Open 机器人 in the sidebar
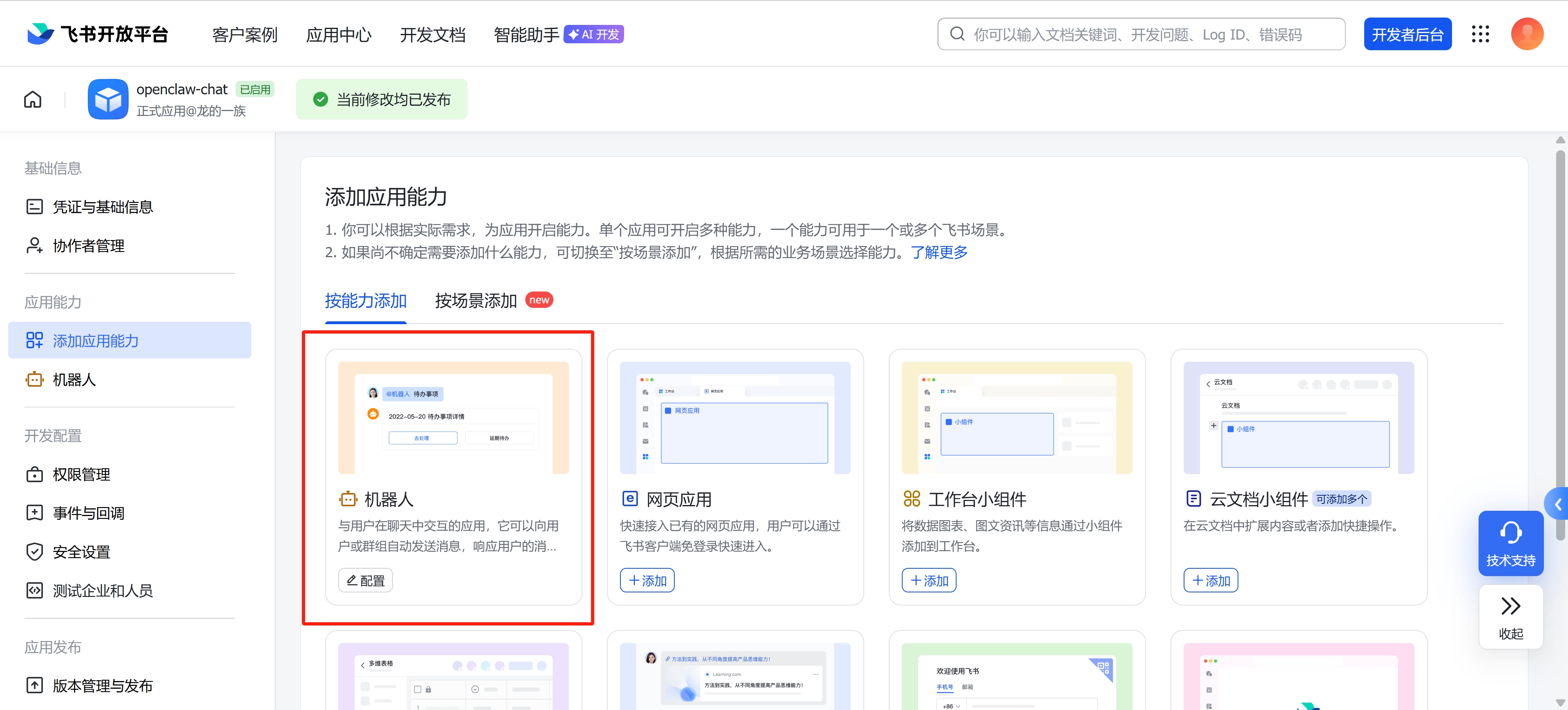Image resolution: width=1568 pixels, height=710 pixels. (x=74, y=380)
